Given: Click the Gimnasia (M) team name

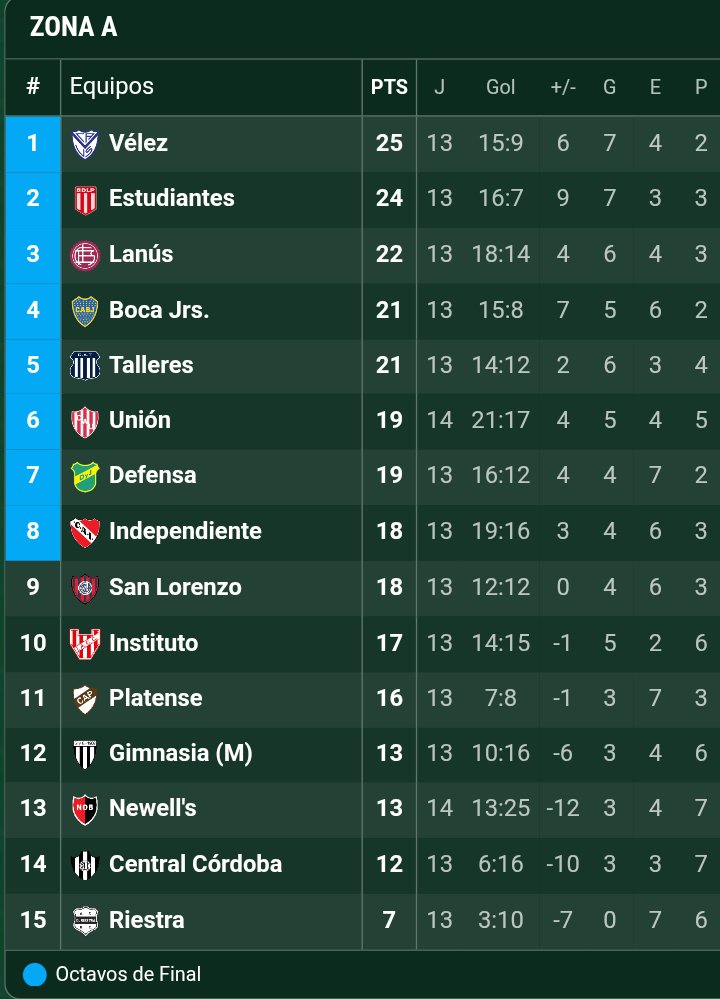Looking at the screenshot, I should point(180,753).
